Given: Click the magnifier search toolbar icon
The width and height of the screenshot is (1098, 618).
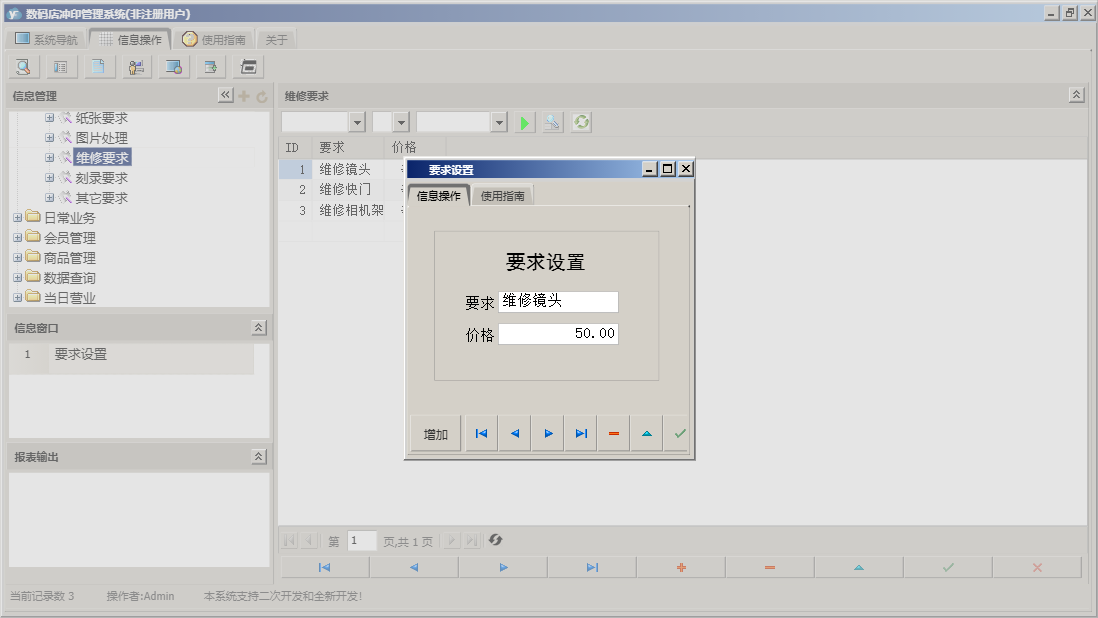Looking at the screenshot, I should 24,67.
